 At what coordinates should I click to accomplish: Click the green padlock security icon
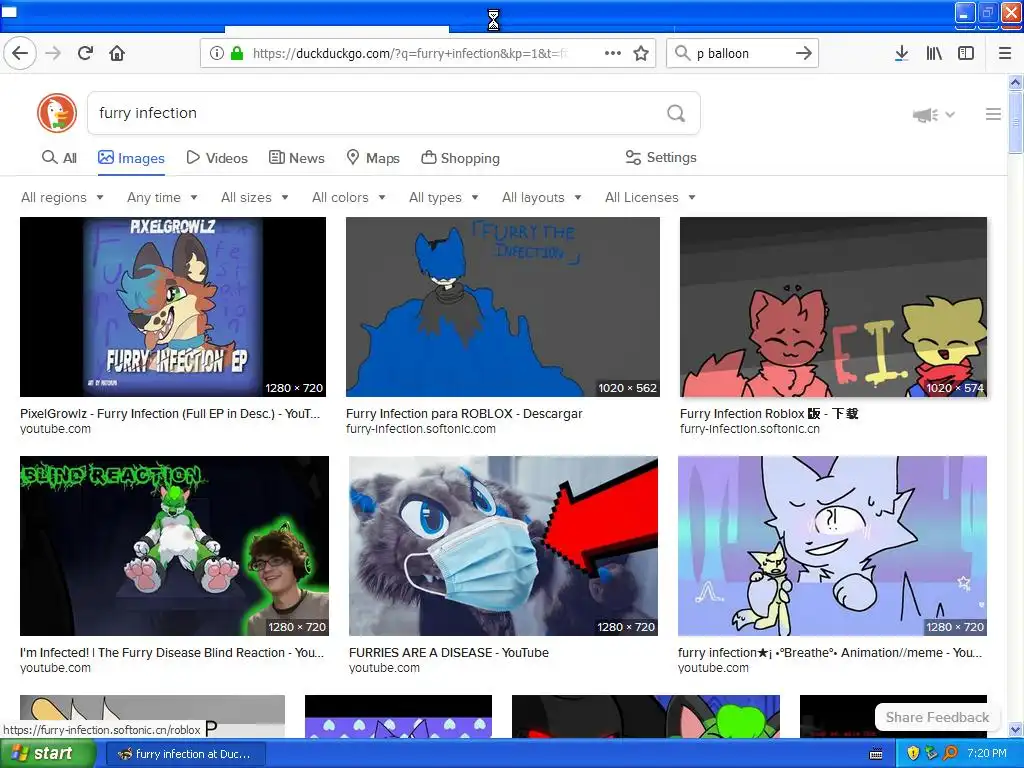[237, 53]
